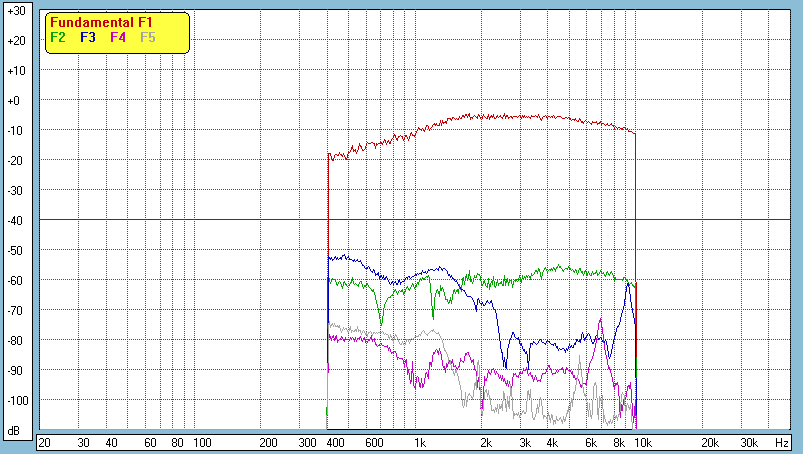Click the -40 dB axis label

tap(15, 221)
